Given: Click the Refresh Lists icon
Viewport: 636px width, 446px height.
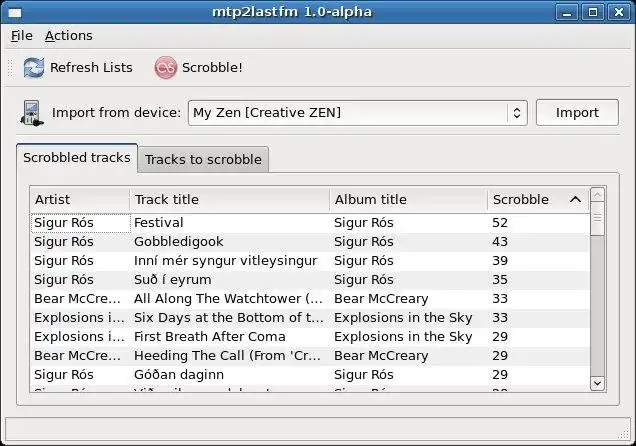Looking at the screenshot, I should pos(33,68).
